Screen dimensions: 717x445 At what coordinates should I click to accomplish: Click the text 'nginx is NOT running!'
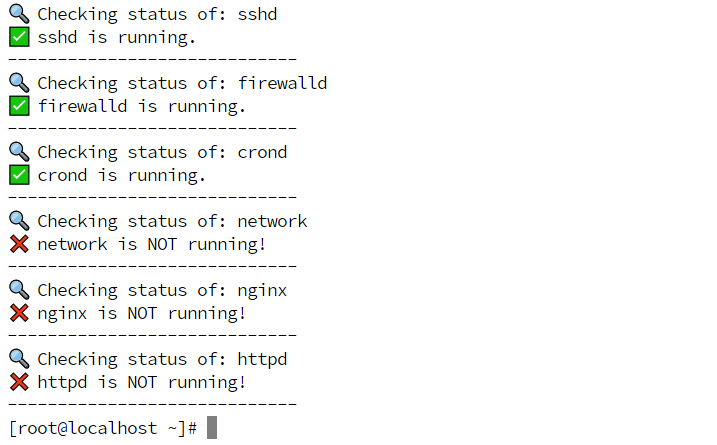(x=141, y=313)
